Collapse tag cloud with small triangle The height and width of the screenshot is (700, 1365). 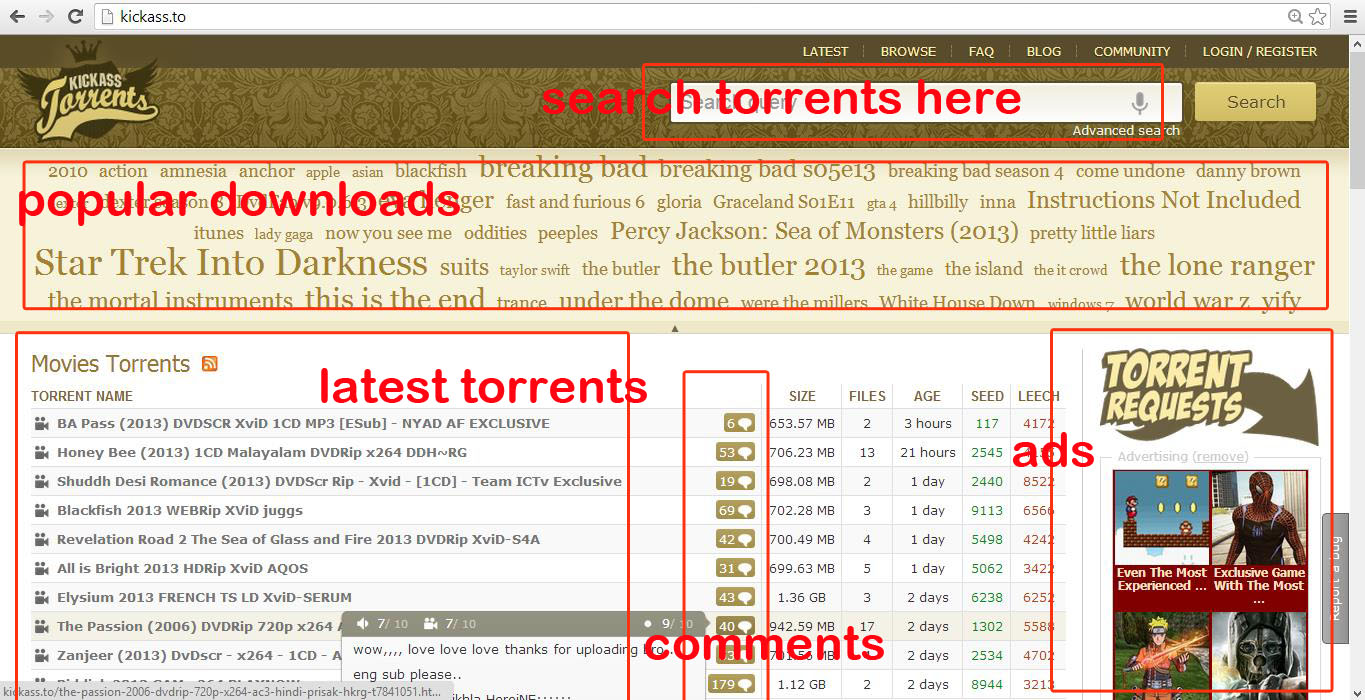[x=675, y=327]
